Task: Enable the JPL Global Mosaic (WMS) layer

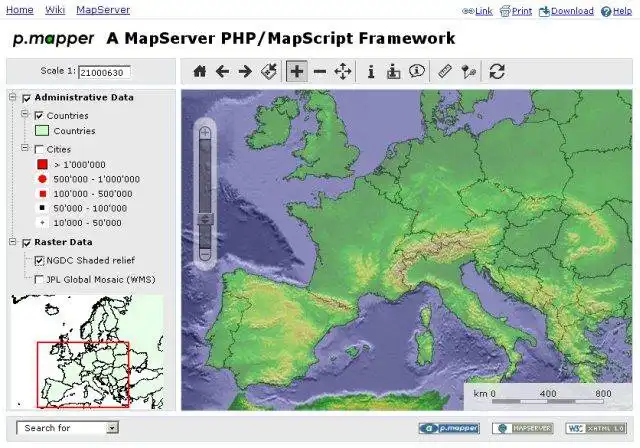Action: [x=39, y=279]
